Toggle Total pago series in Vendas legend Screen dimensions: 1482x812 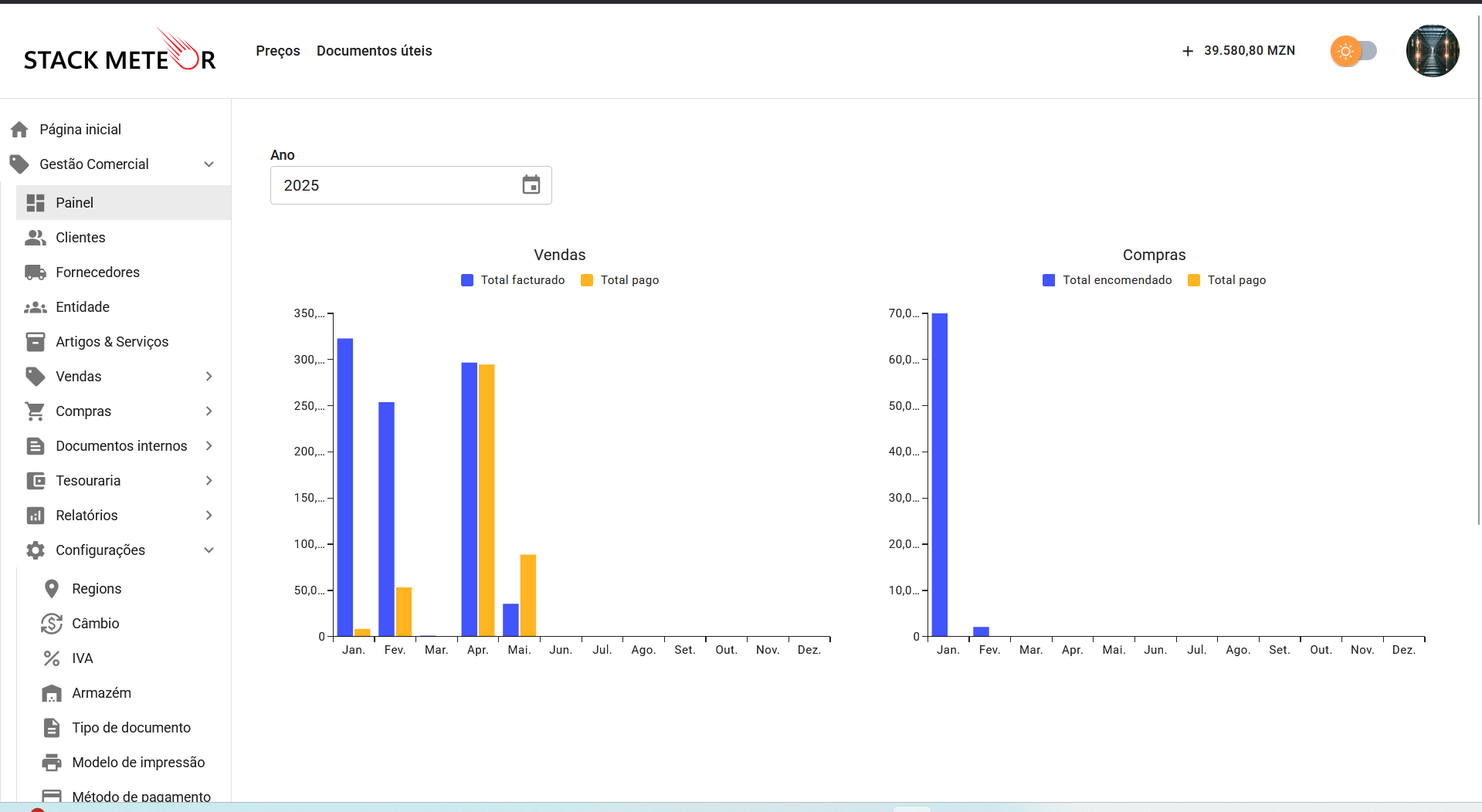620,280
